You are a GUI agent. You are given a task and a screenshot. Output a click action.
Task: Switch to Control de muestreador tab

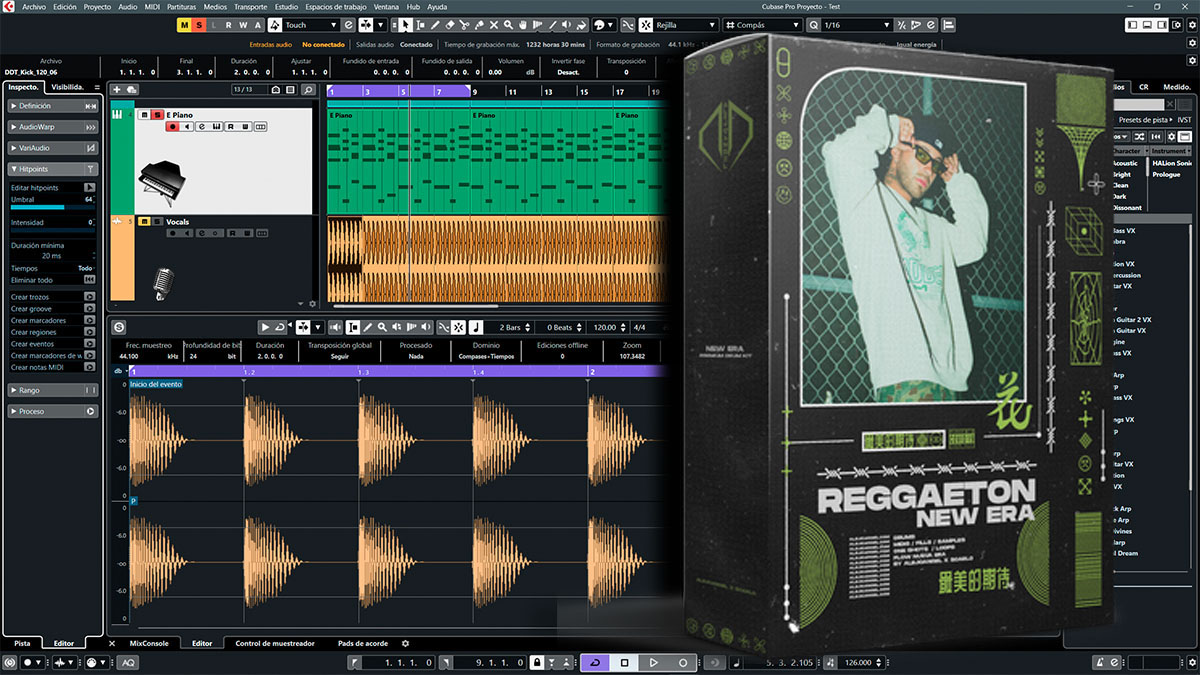[x=275, y=643]
